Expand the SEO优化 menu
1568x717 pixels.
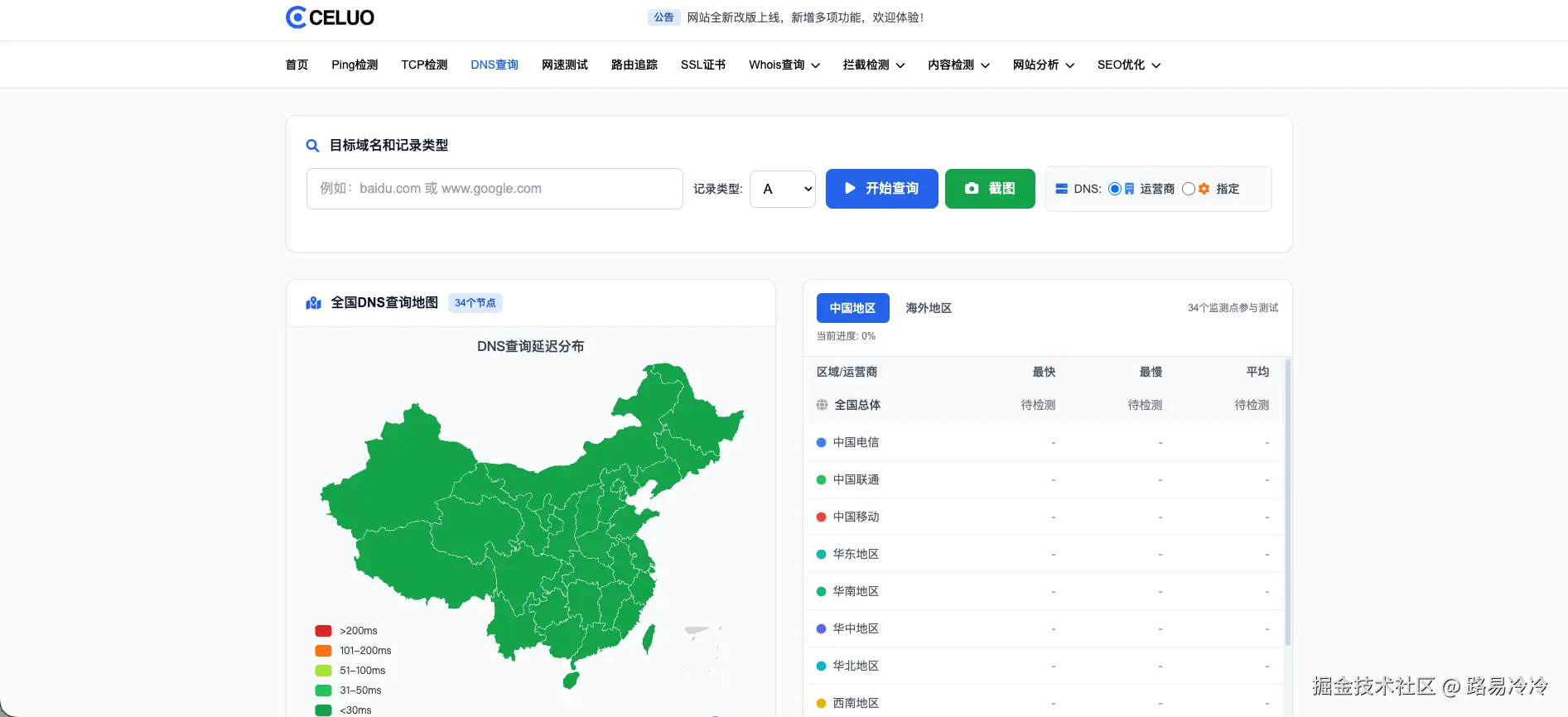point(1129,65)
